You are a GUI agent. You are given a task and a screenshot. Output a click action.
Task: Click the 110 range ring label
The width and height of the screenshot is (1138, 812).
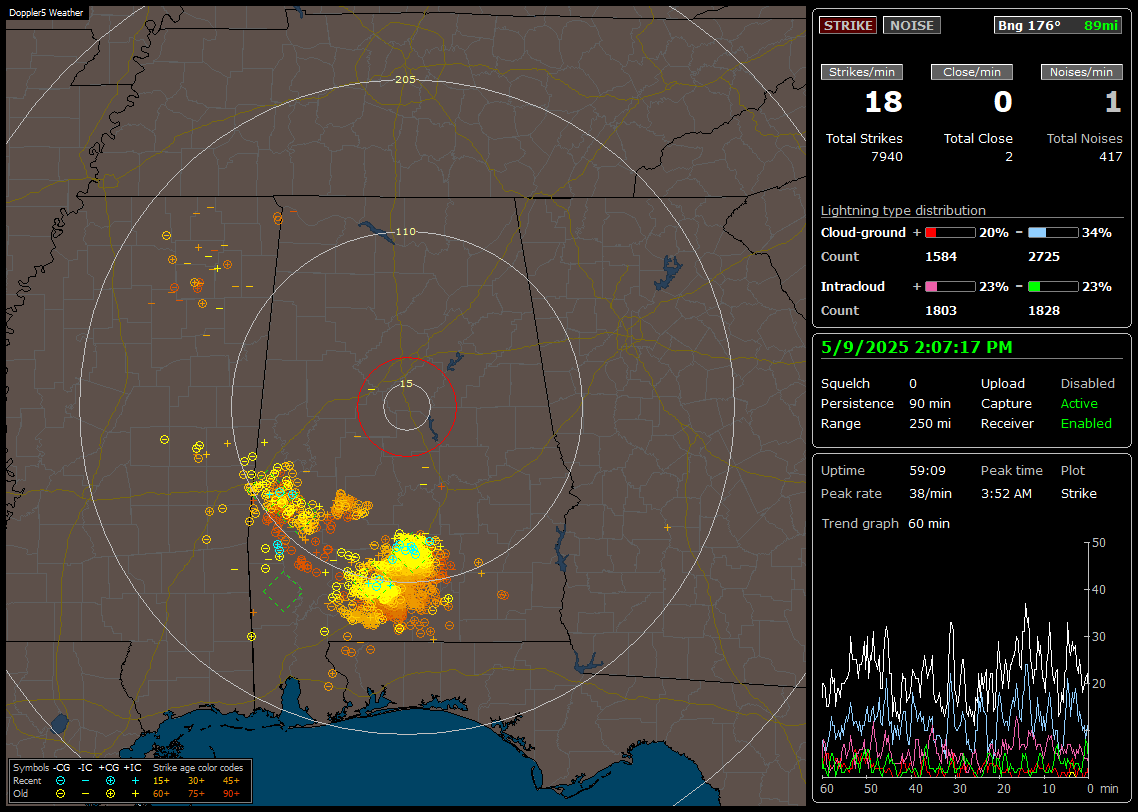(x=406, y=231)
